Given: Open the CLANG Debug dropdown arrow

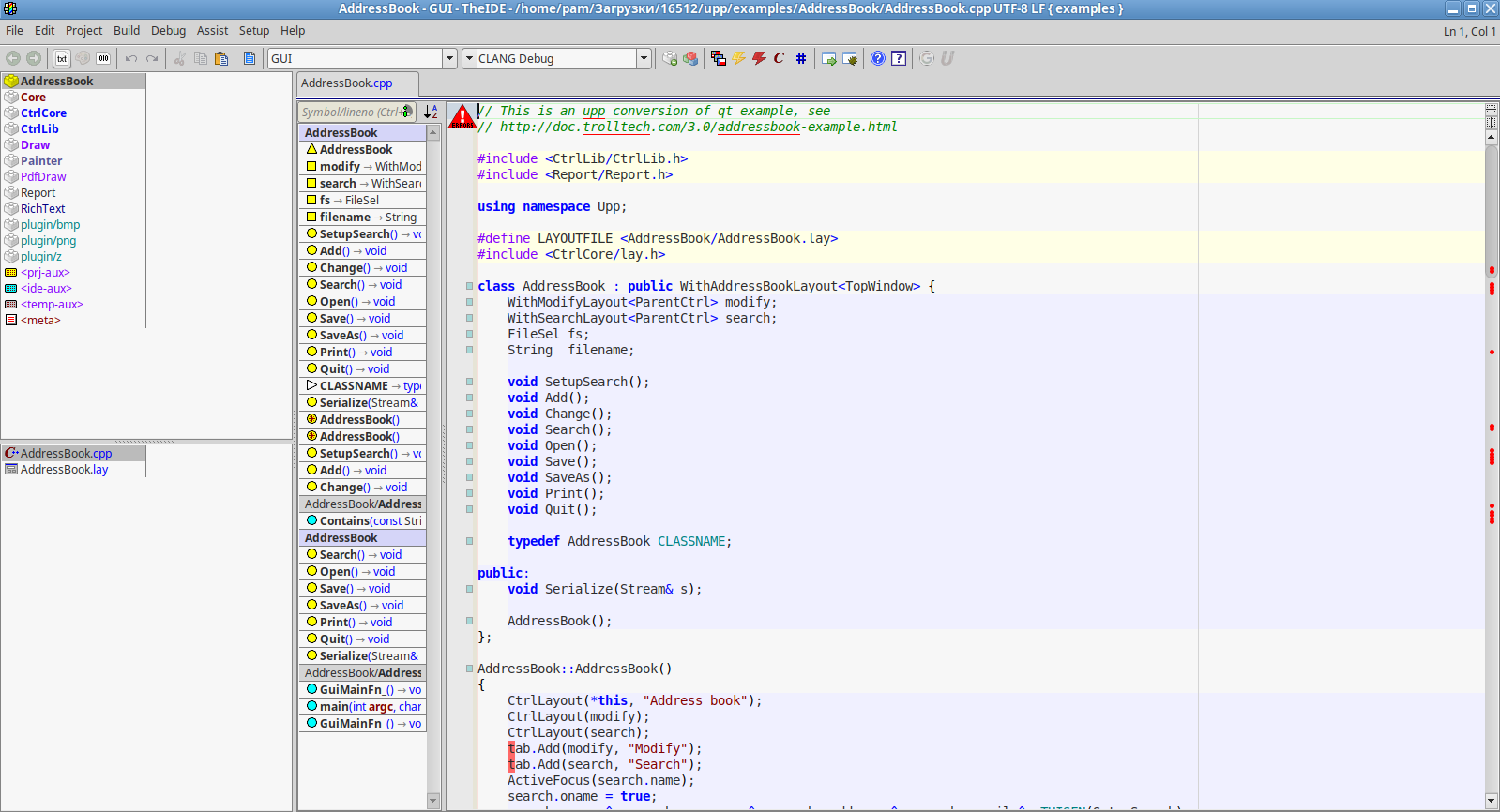Looking at the screenshot, I should click(644, 58).
